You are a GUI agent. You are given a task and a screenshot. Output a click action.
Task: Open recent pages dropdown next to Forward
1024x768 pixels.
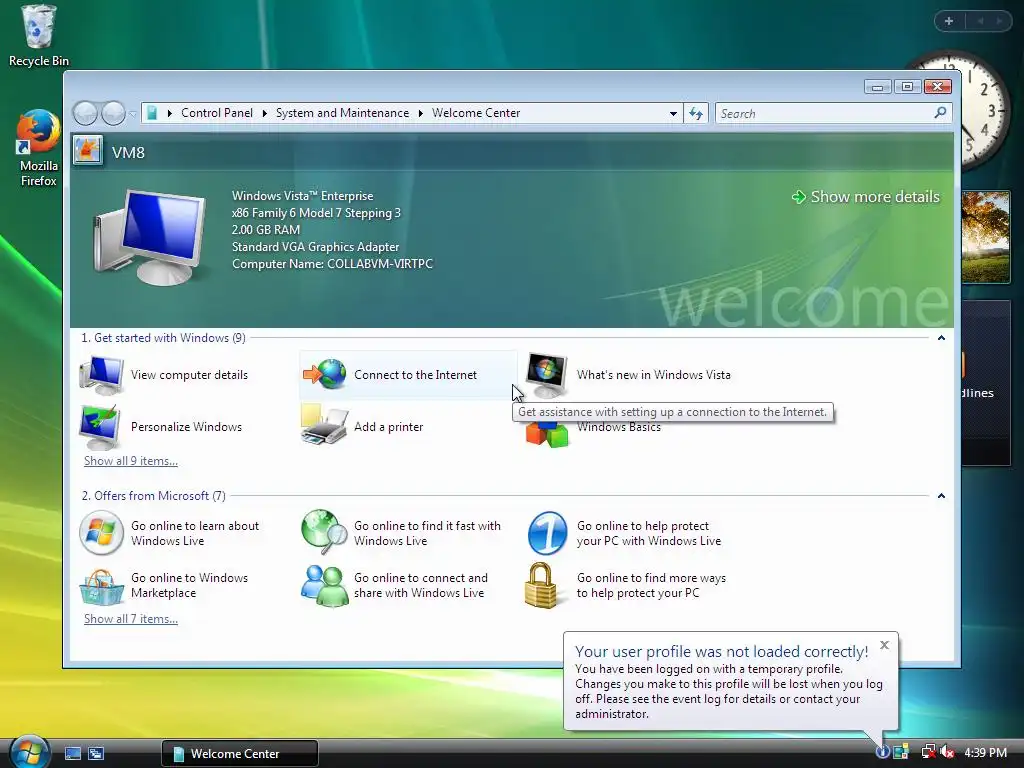coord(133,114)
